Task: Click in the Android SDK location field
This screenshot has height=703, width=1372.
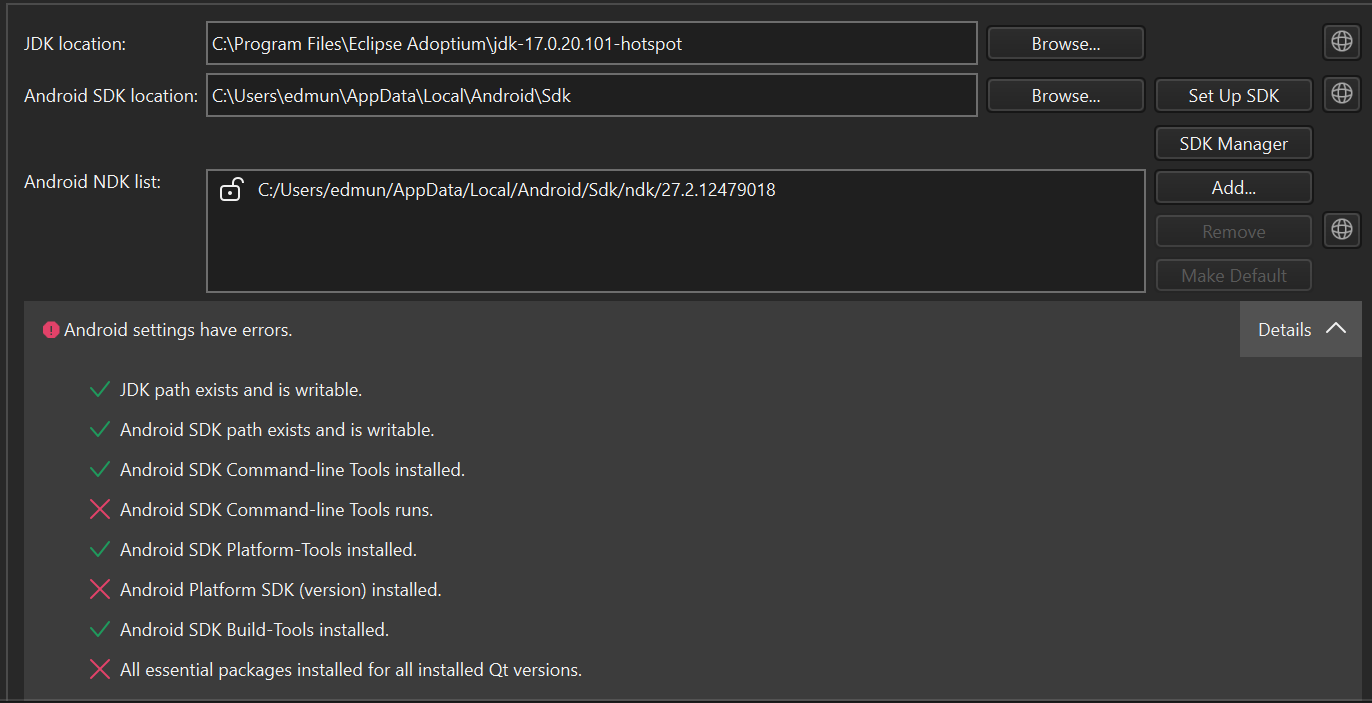Action: 592,95
